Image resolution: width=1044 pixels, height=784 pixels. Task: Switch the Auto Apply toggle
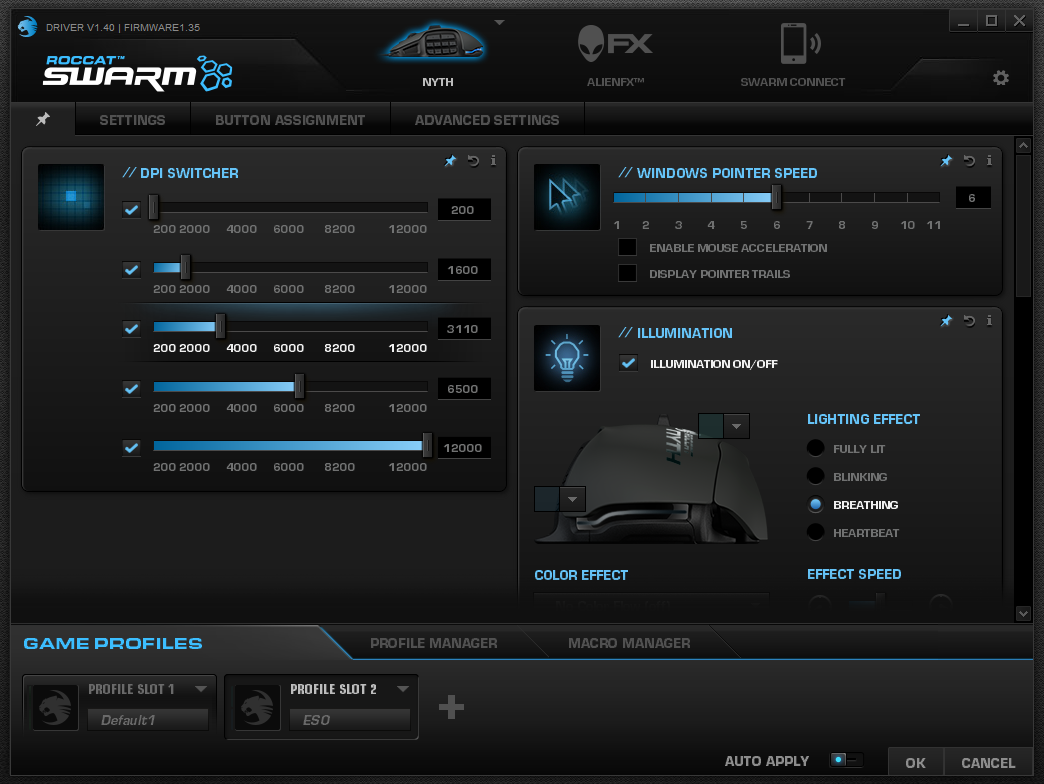click(x=846, y=760)
